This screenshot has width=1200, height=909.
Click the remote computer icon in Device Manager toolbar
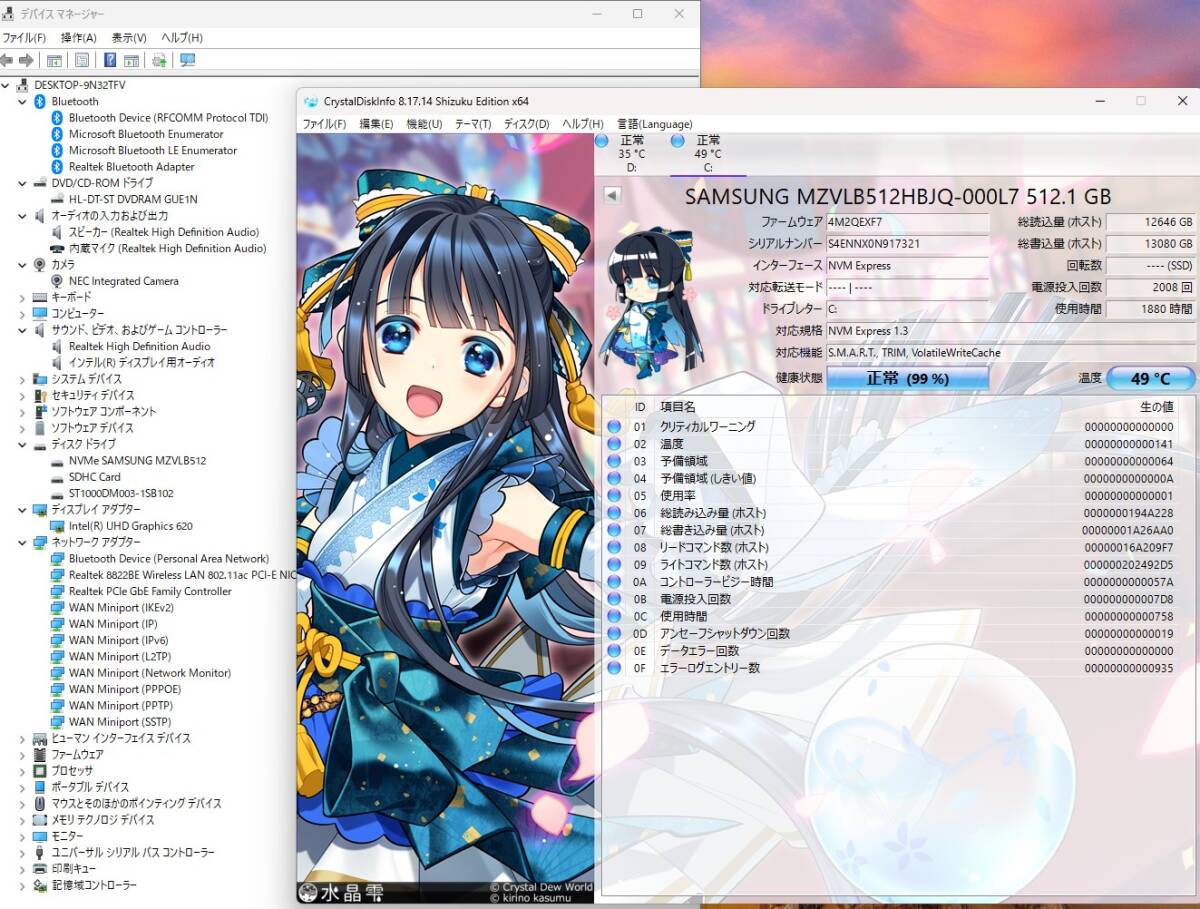point(187,60)
